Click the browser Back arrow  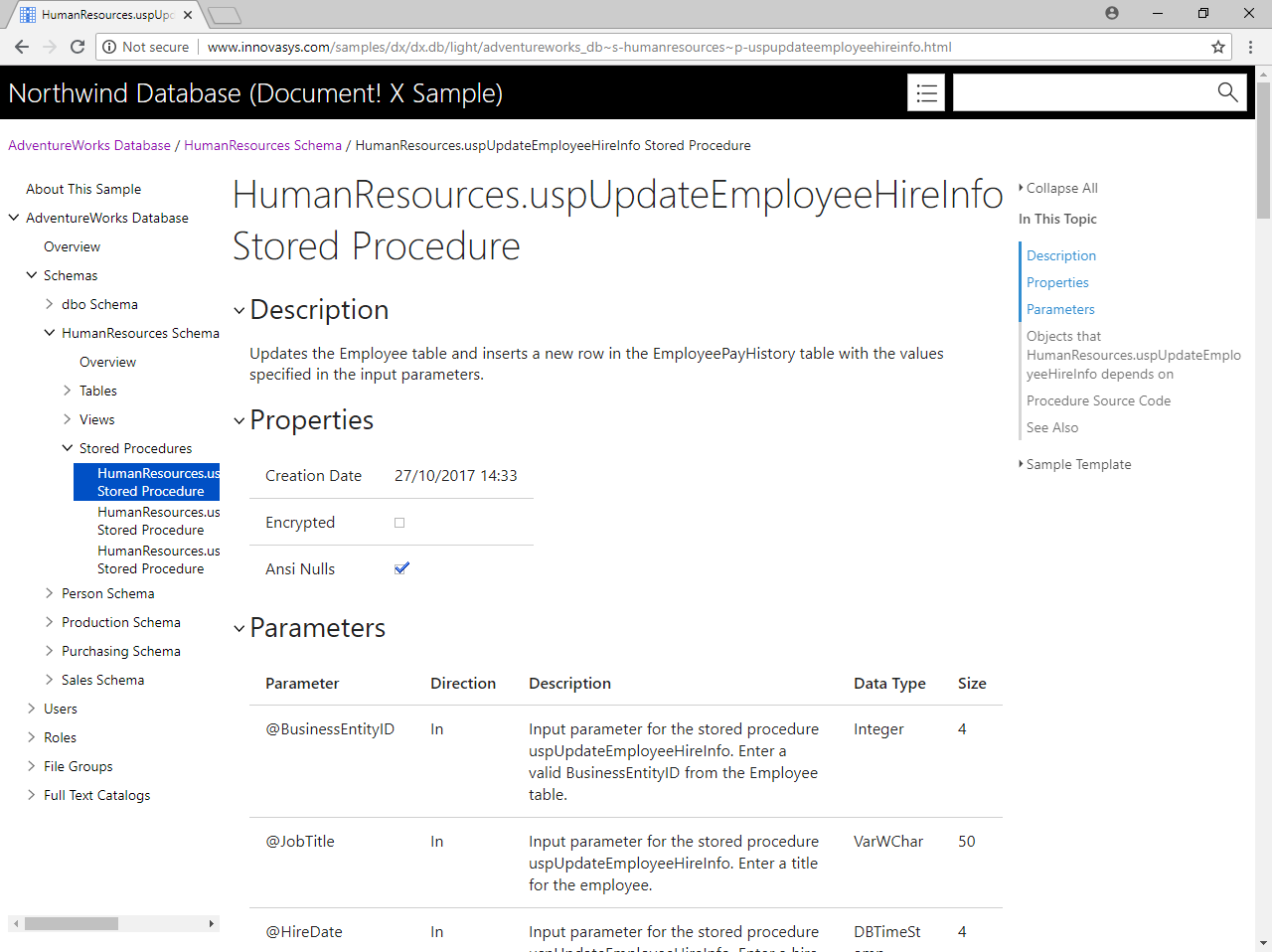tap(22, 47)
